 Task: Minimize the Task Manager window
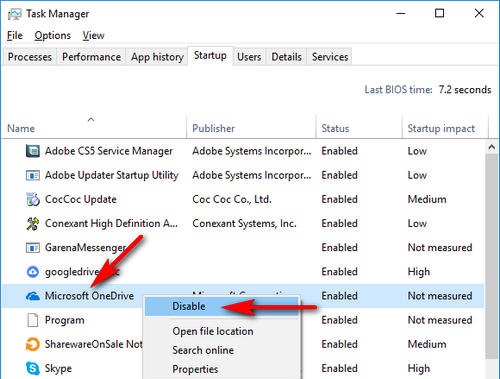click(x=401, y=14)
